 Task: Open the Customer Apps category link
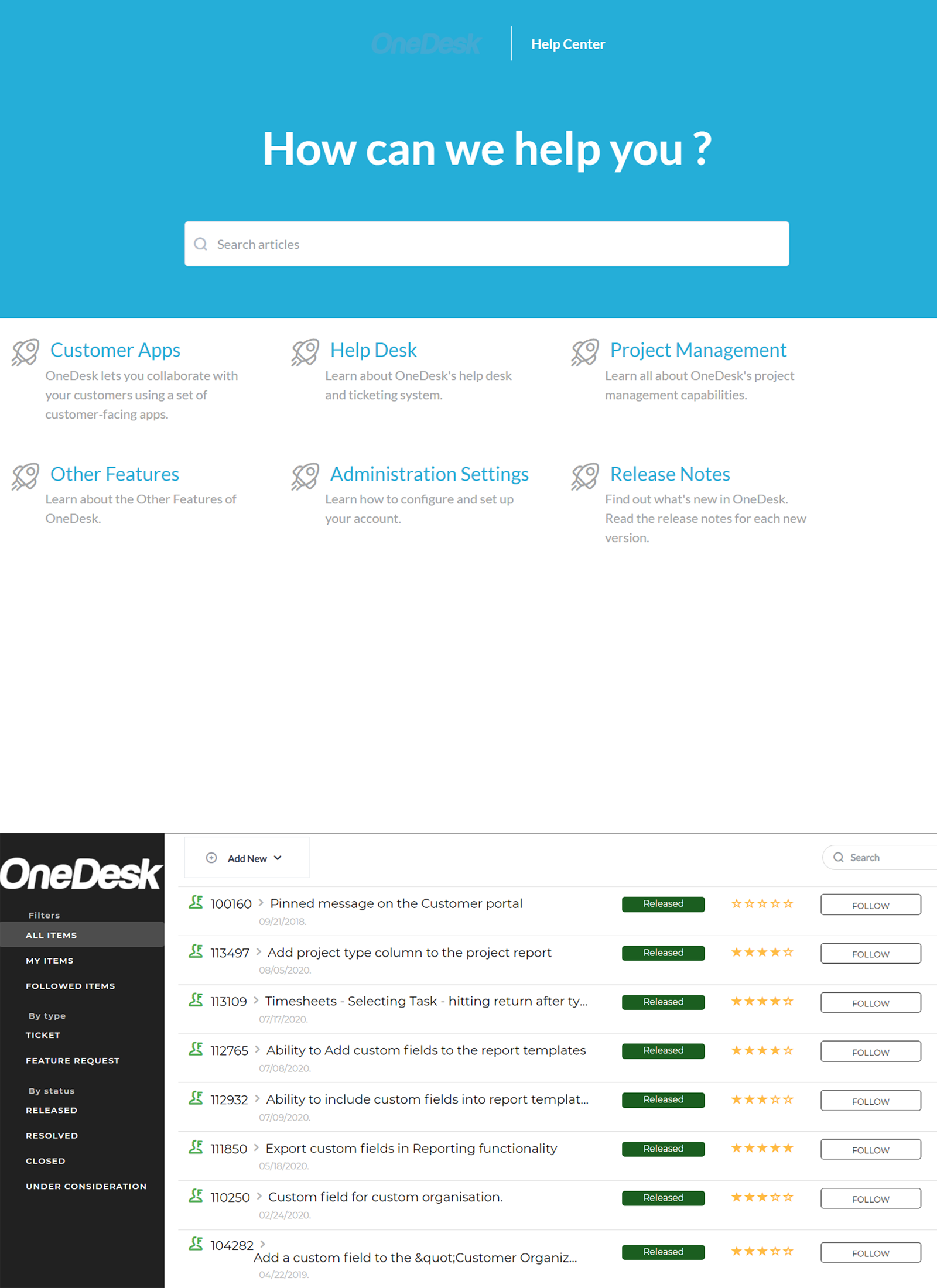(115, 350)
